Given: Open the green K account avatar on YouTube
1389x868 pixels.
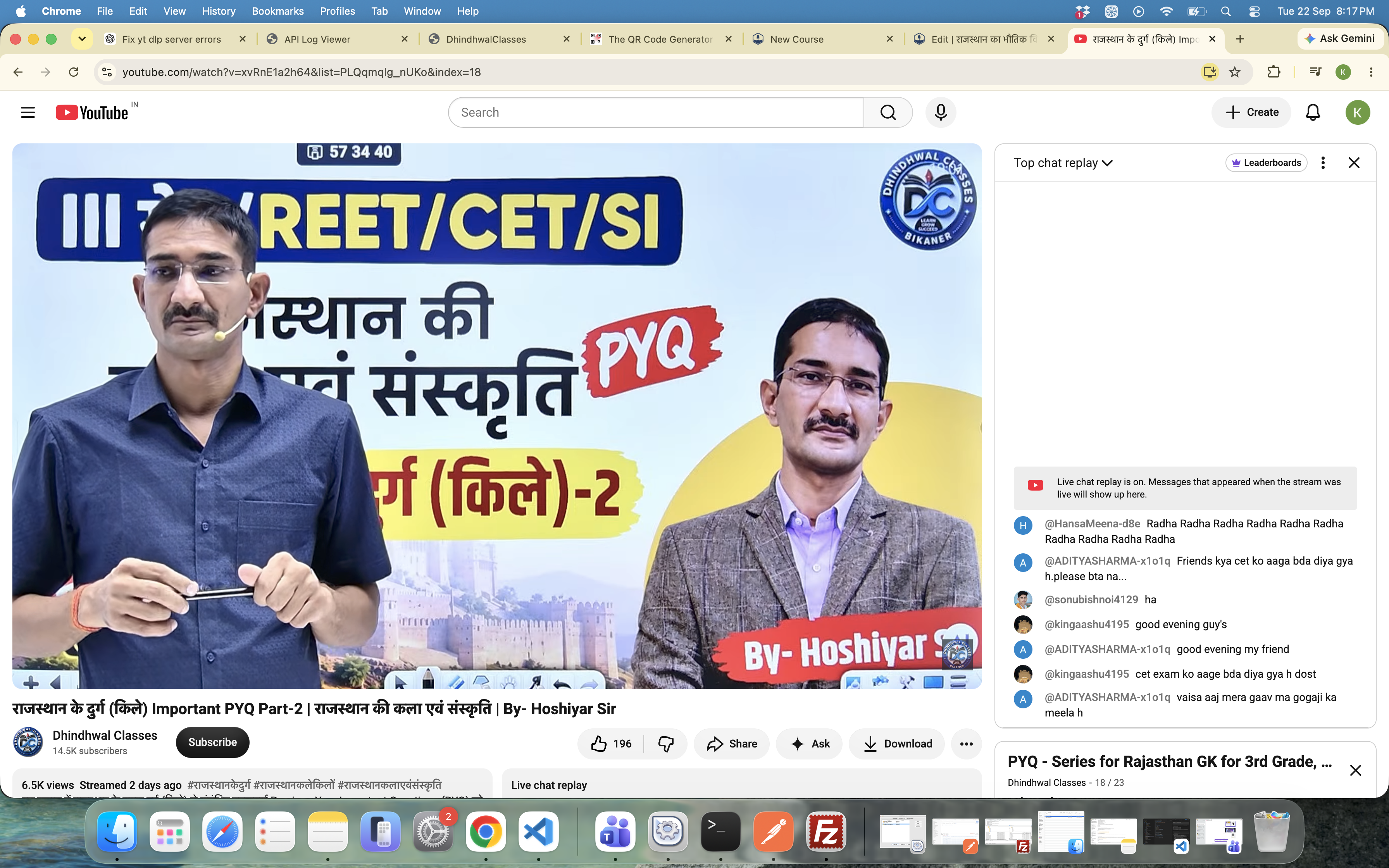Looking at the screenshot, I should (1358, 112).
